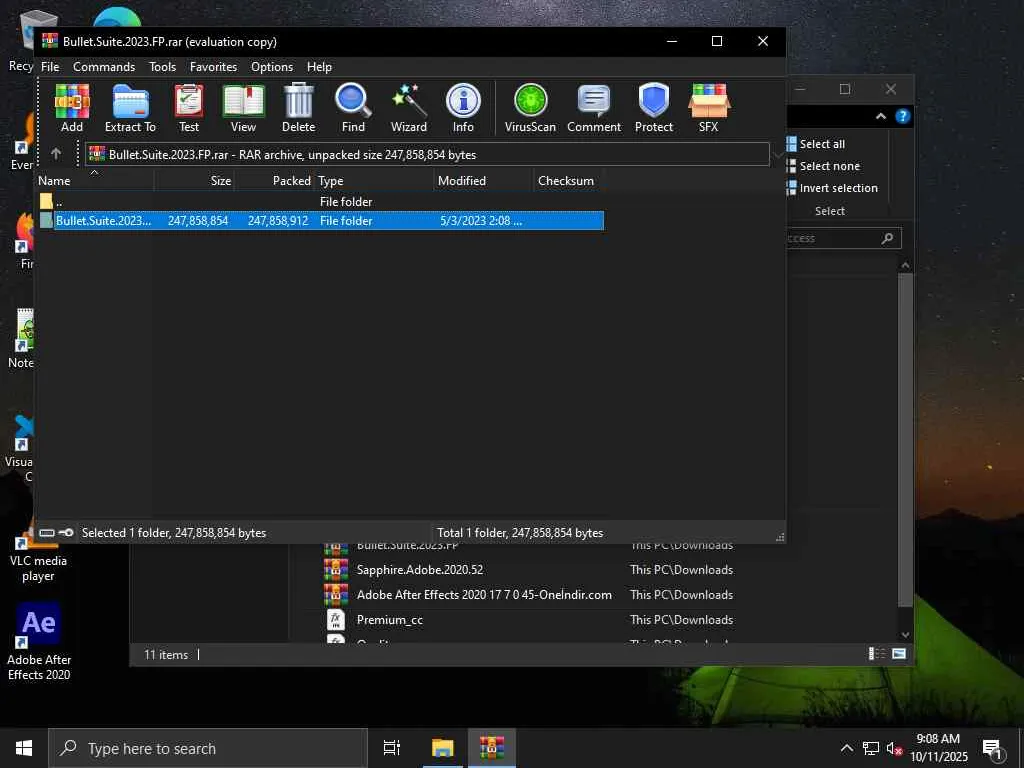Open the Commands menu
This screenshot has height=768, width=1024.
[104, 67]
